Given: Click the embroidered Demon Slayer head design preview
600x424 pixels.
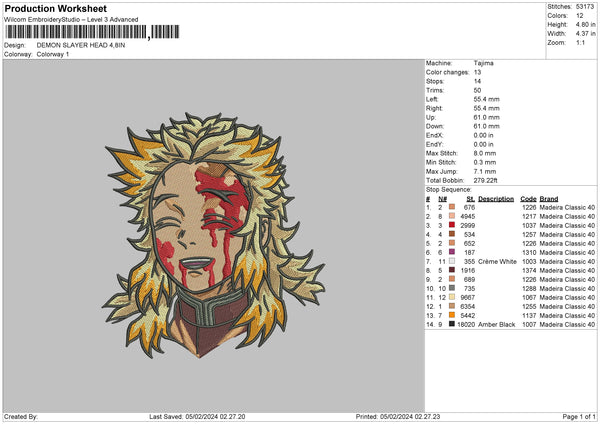Looking at the screenshot, I should (x=214, y=235).
